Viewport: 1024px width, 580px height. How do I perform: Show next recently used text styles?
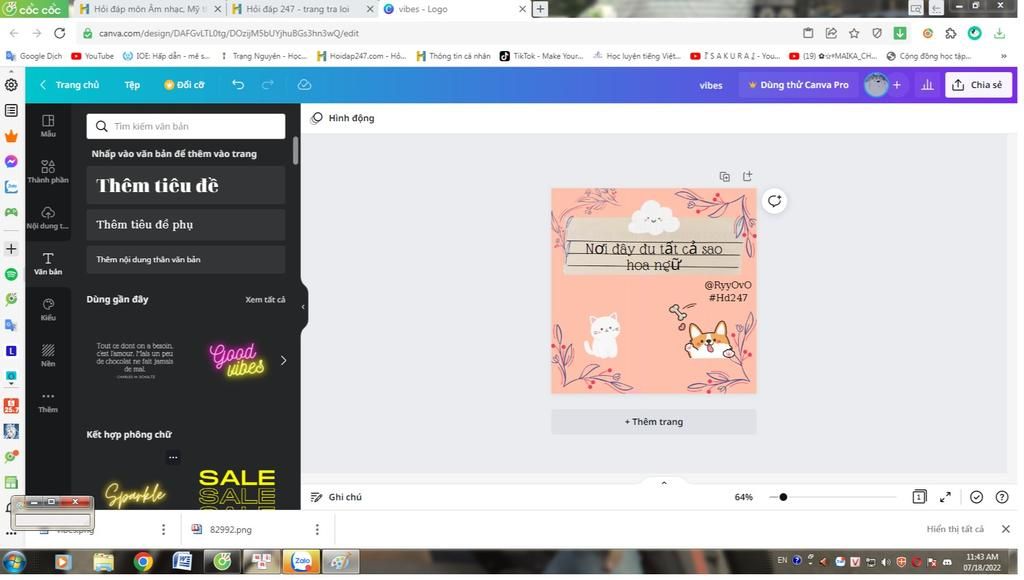(x=283, y=360)
